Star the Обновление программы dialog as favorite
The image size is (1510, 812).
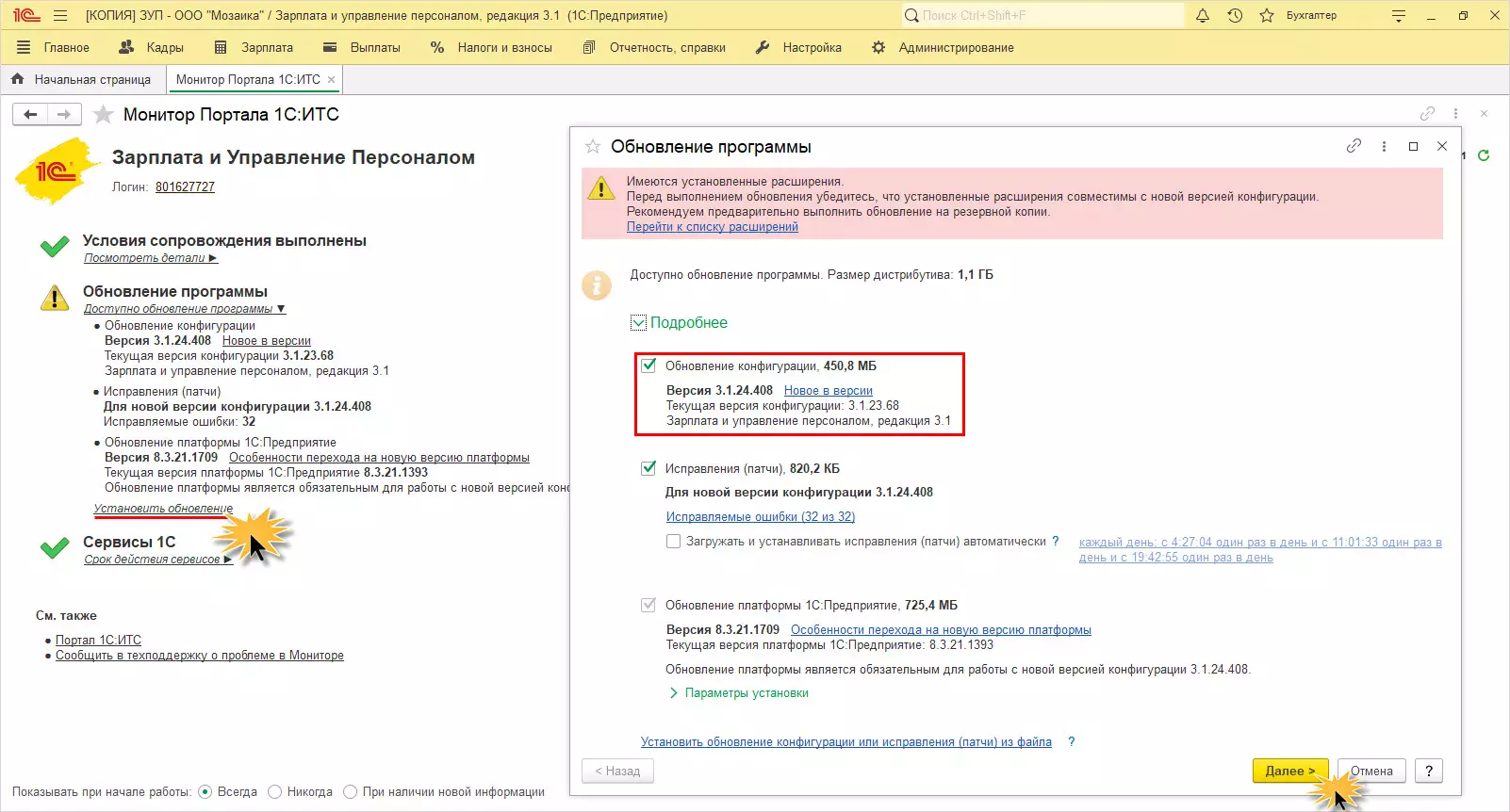click(x=593, y=146)
